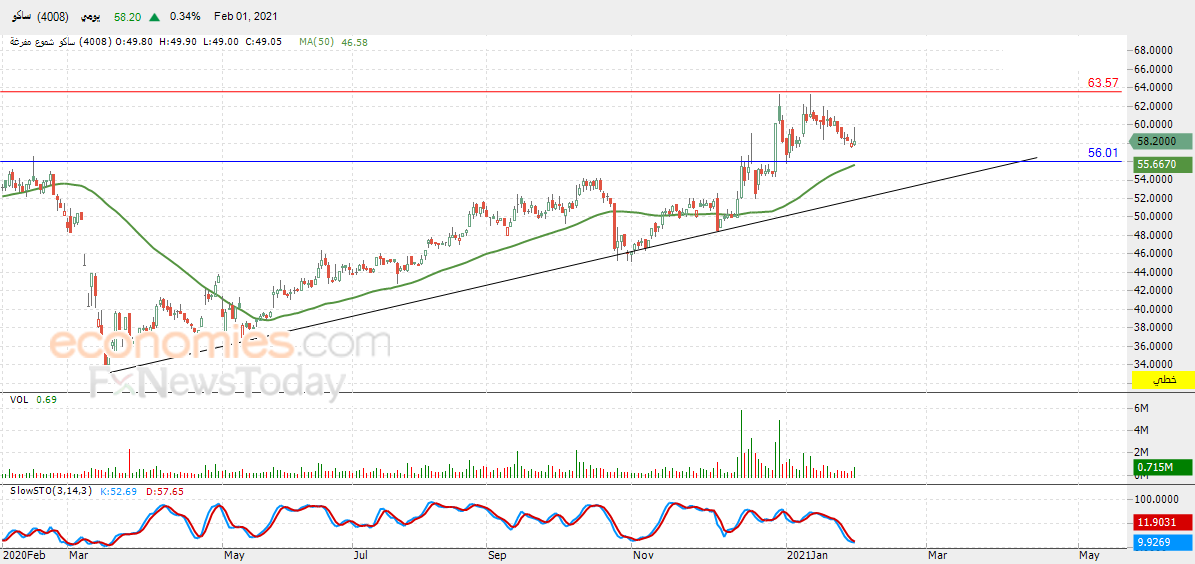Click the 2020Feb marker on time axis
Screen dimensions: 1195x564
tap(22, 556)
